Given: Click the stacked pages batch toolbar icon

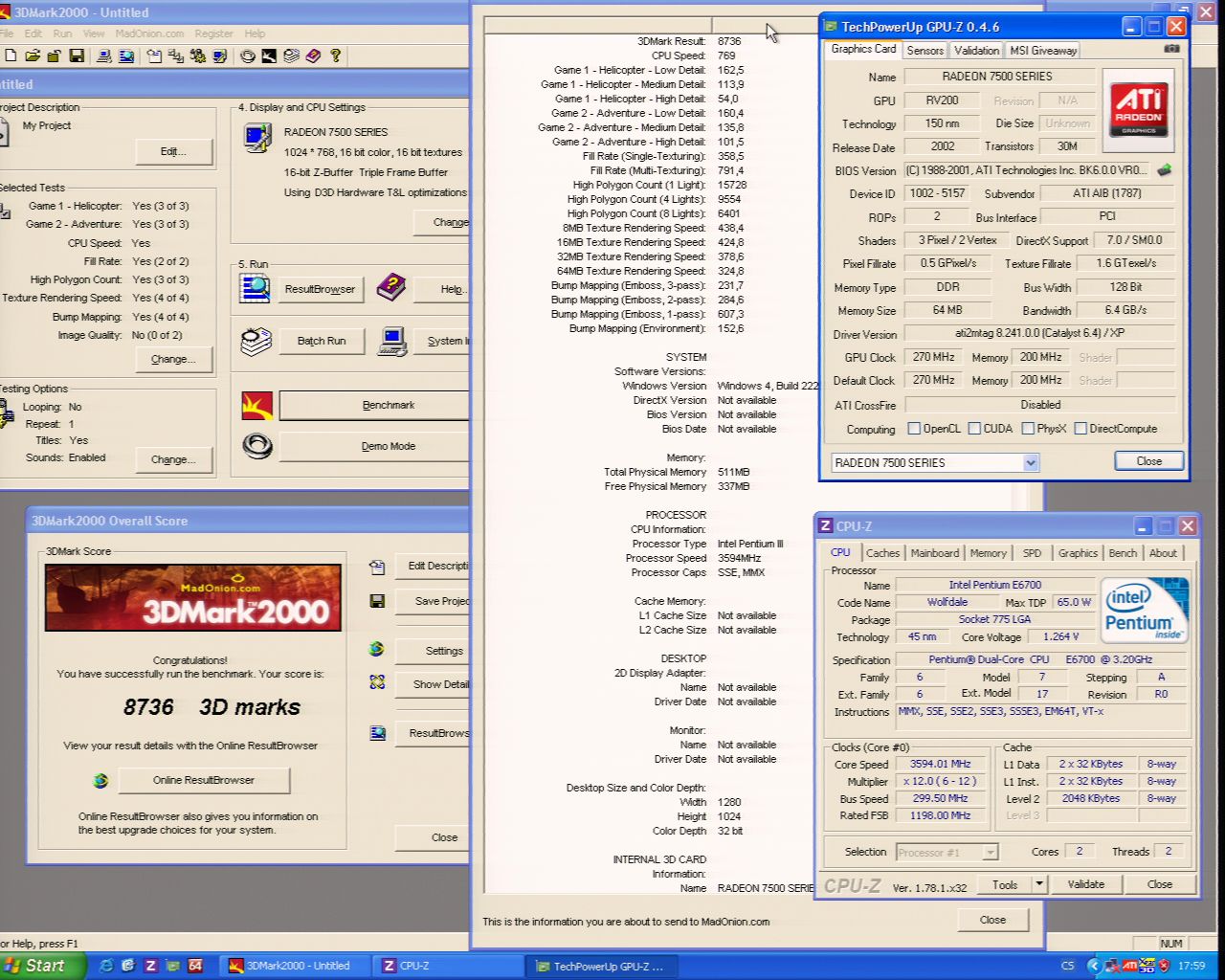Looking at the screenshot, I should point(291,56).
